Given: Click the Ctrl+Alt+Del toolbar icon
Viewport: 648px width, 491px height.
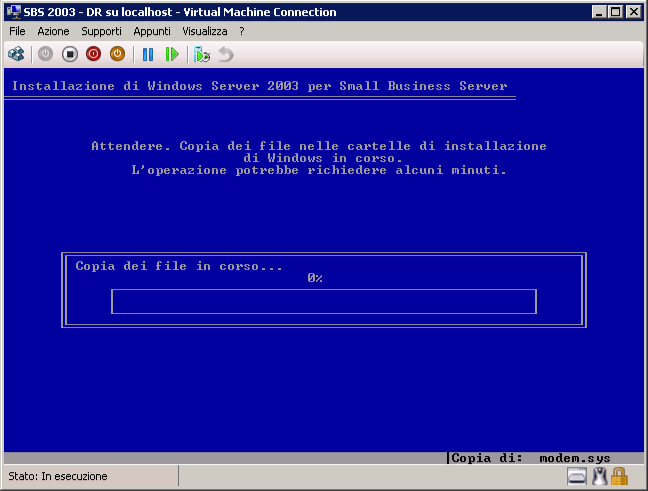Looking at the screenshot, I should point(17,54).
